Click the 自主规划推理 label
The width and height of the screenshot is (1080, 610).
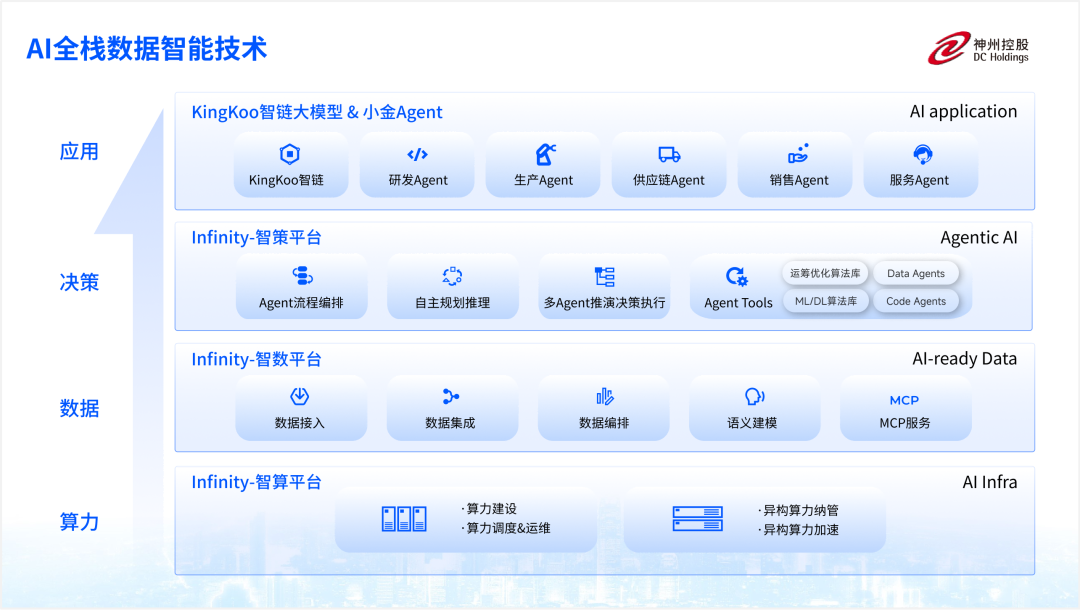[x=453, y=303]
